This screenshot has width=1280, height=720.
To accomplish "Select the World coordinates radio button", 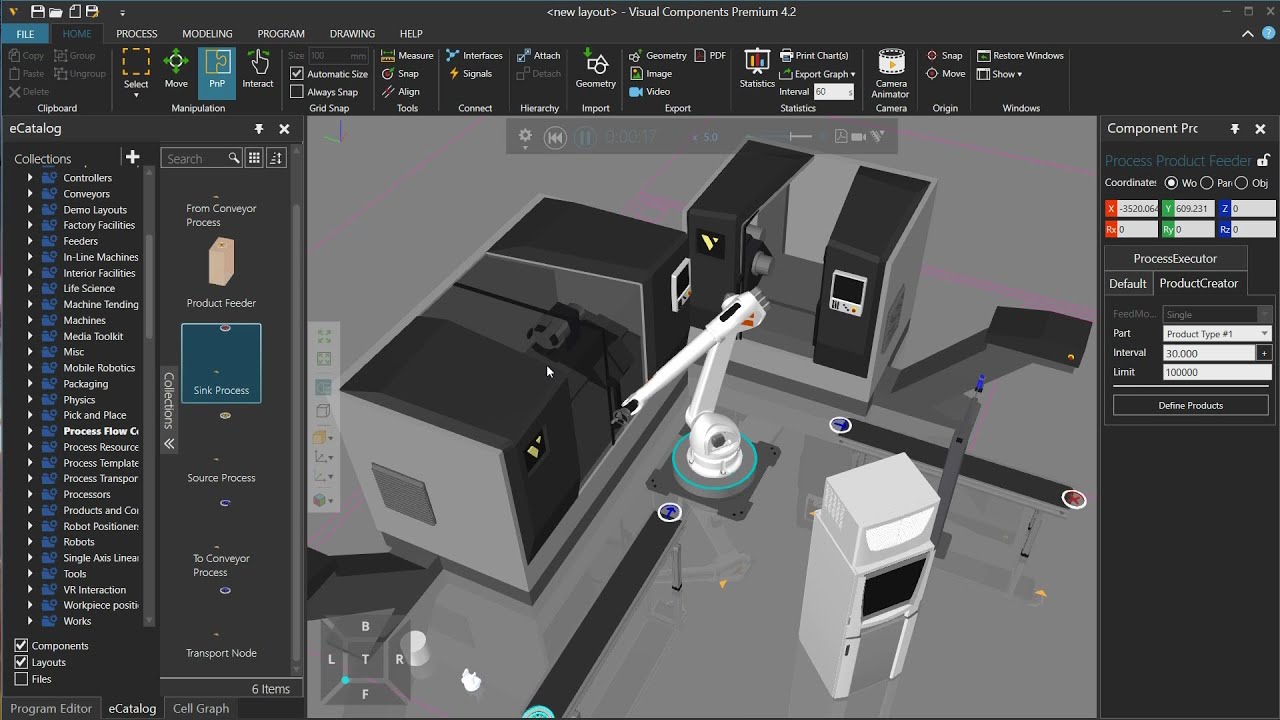I will [1172, 183].
